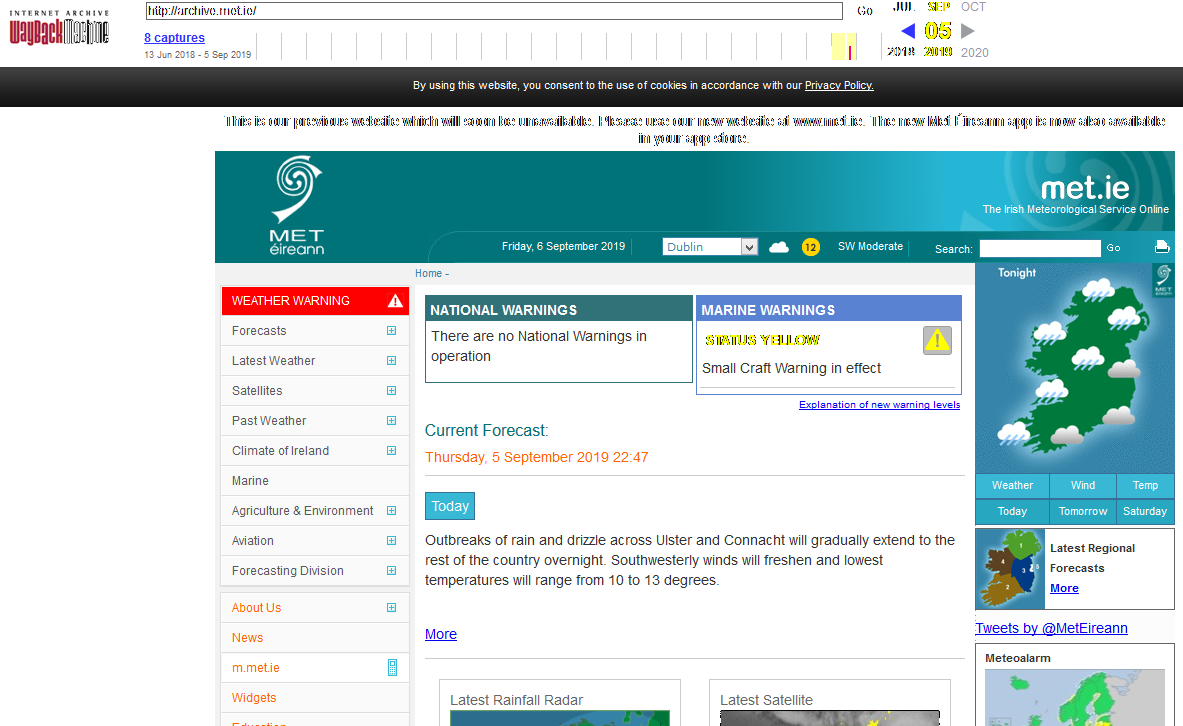The image size is (1183, 726).
Task: Expand the Forecasting Division menu
Action: tap(392, 571)
